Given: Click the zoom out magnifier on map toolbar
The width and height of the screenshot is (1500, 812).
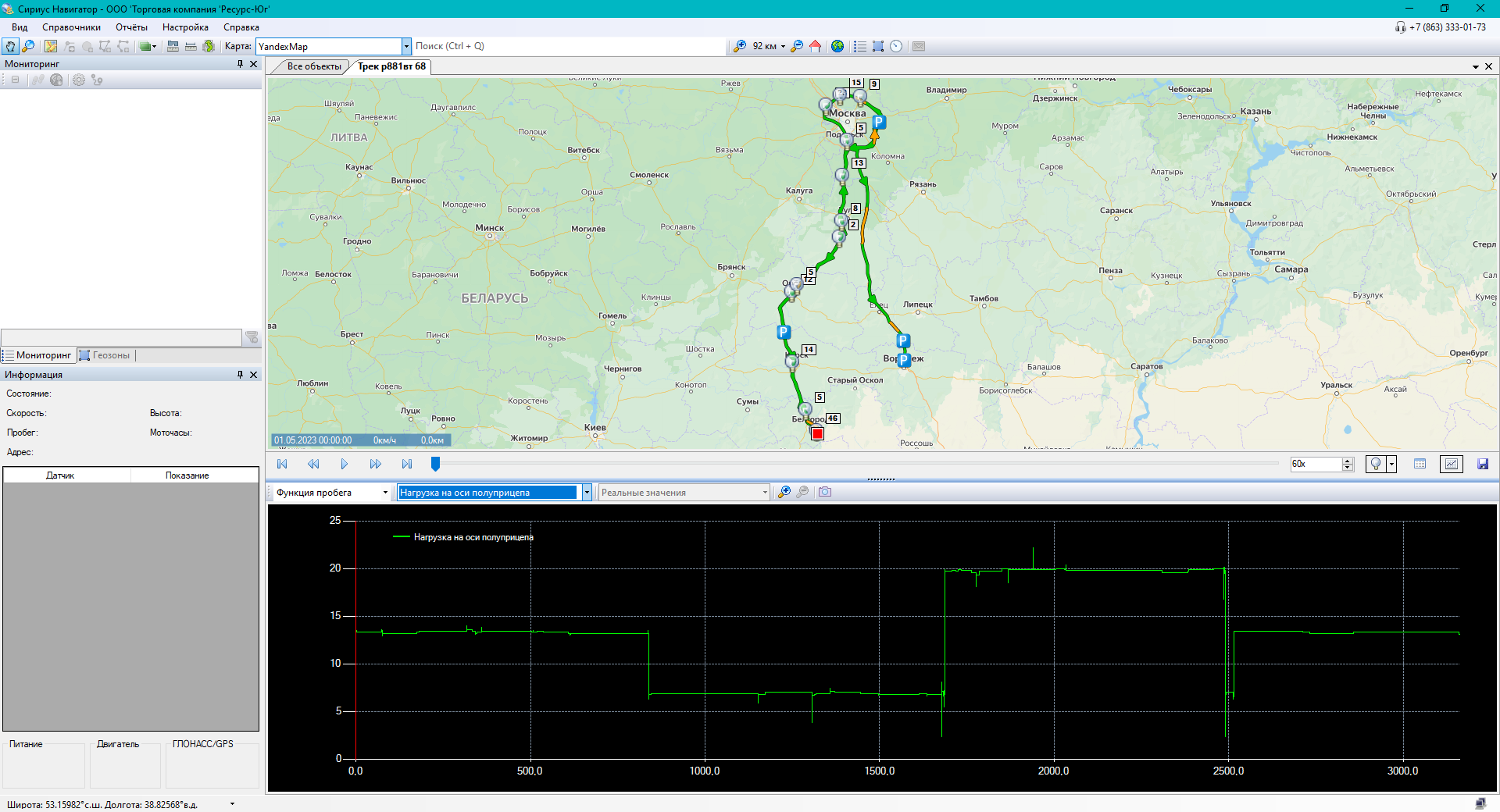Looking at the screenshot, I should coord(796,47).
